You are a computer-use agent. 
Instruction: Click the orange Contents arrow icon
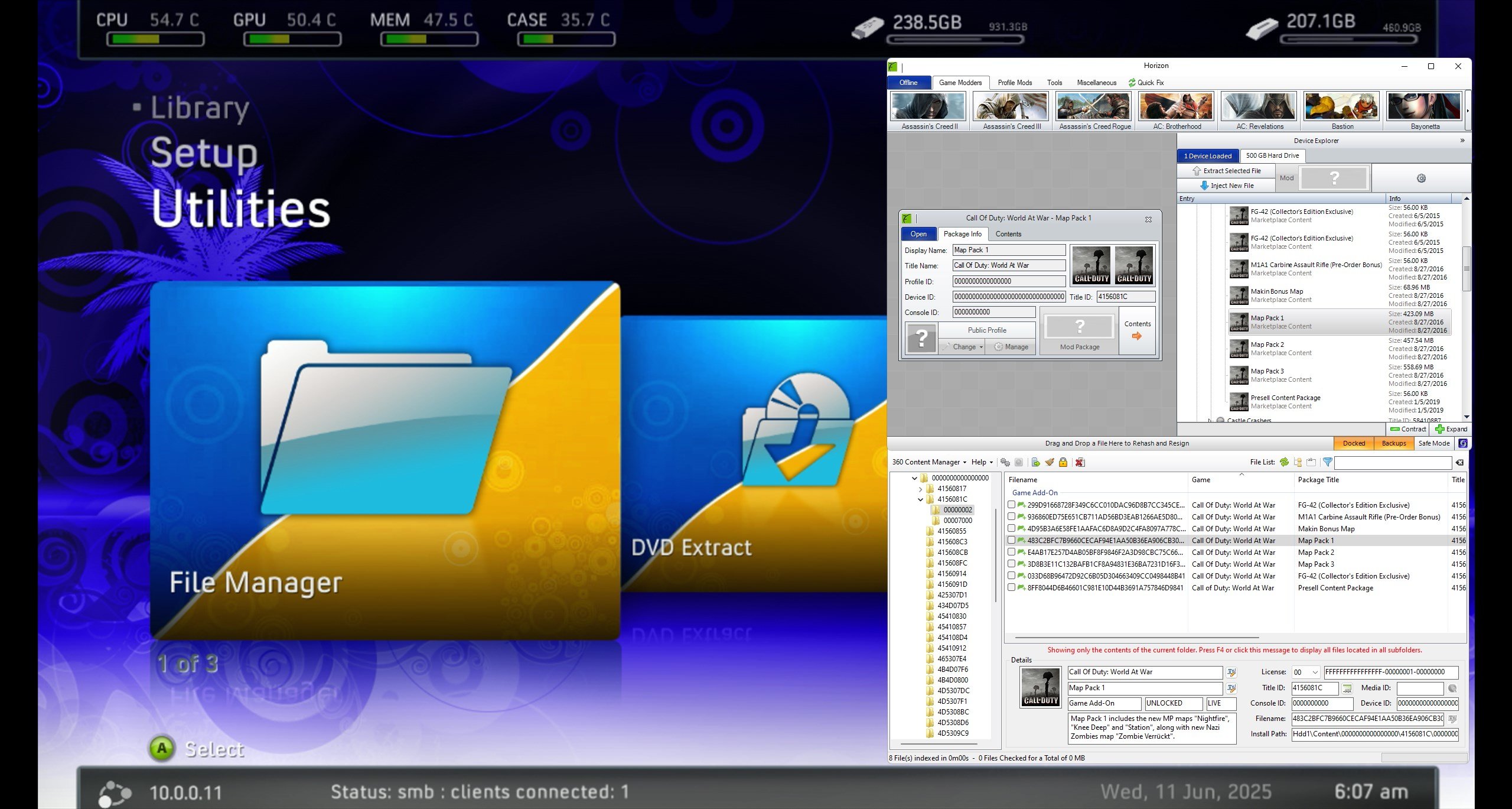[1137, 336]
